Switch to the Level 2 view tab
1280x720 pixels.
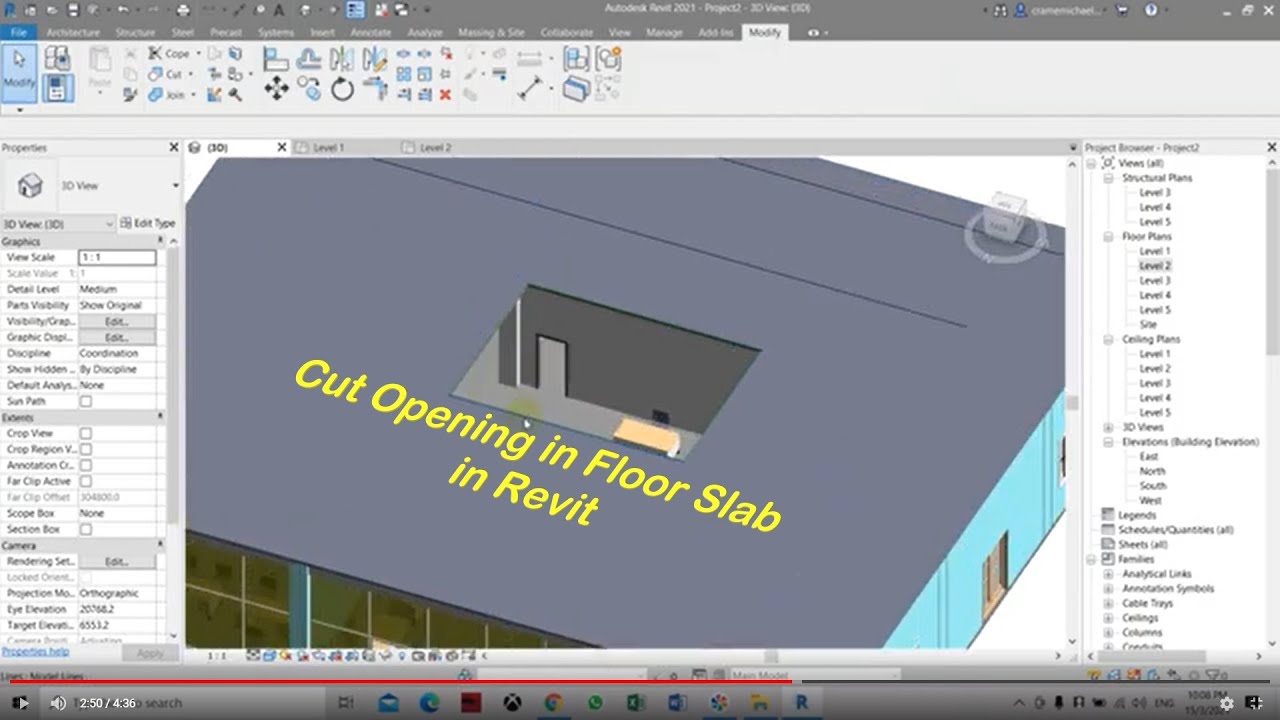coord(435,147)
